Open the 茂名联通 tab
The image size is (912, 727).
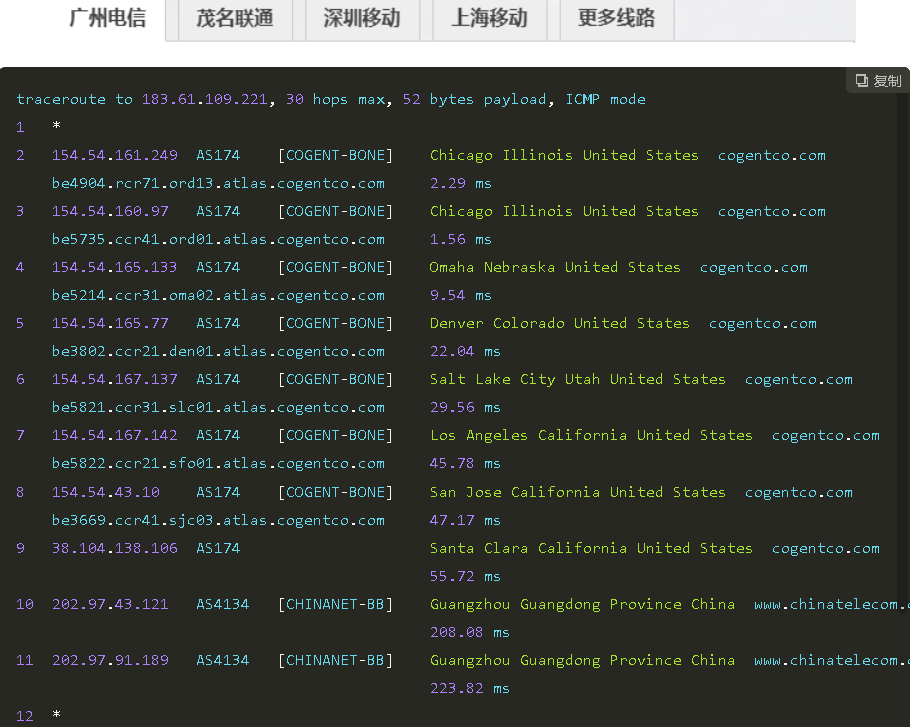(x=235, y=19)
